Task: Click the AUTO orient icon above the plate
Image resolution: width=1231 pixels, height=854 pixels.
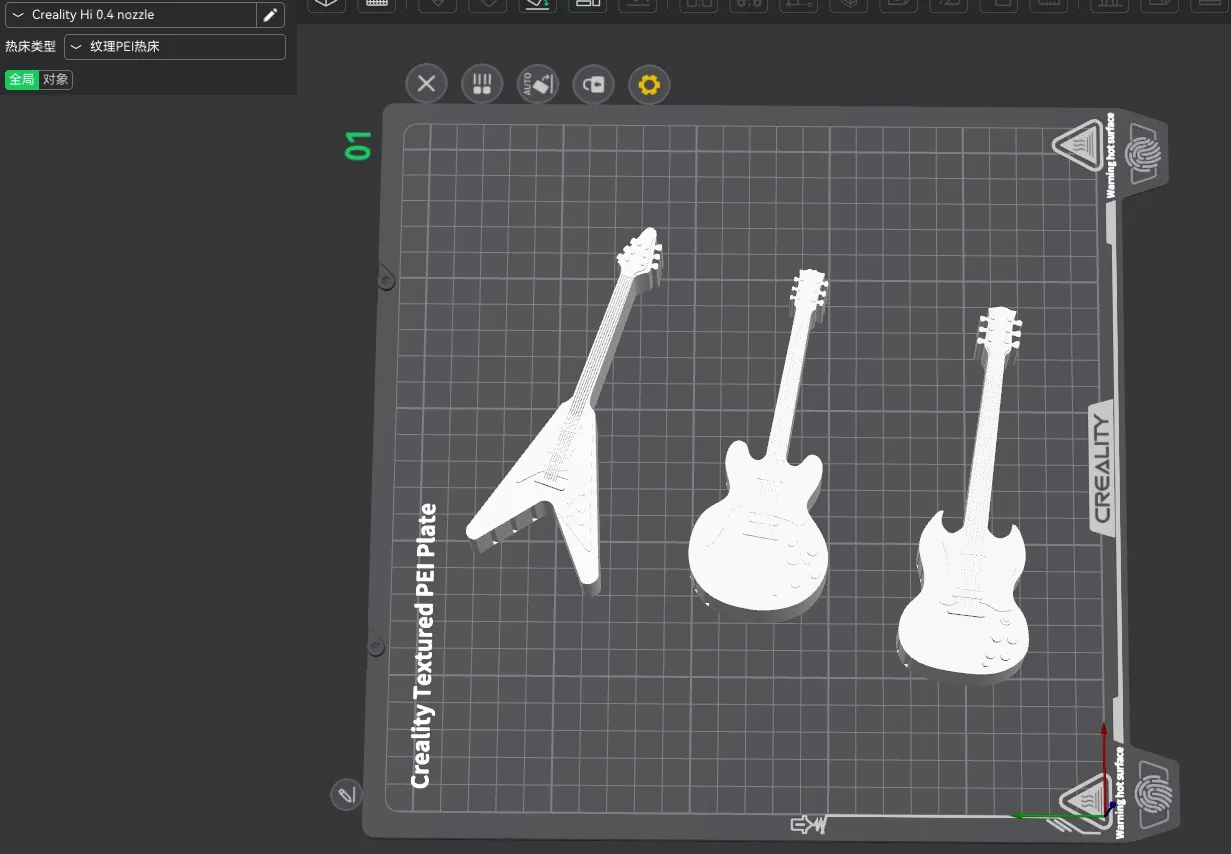Action: pos(538,84)
